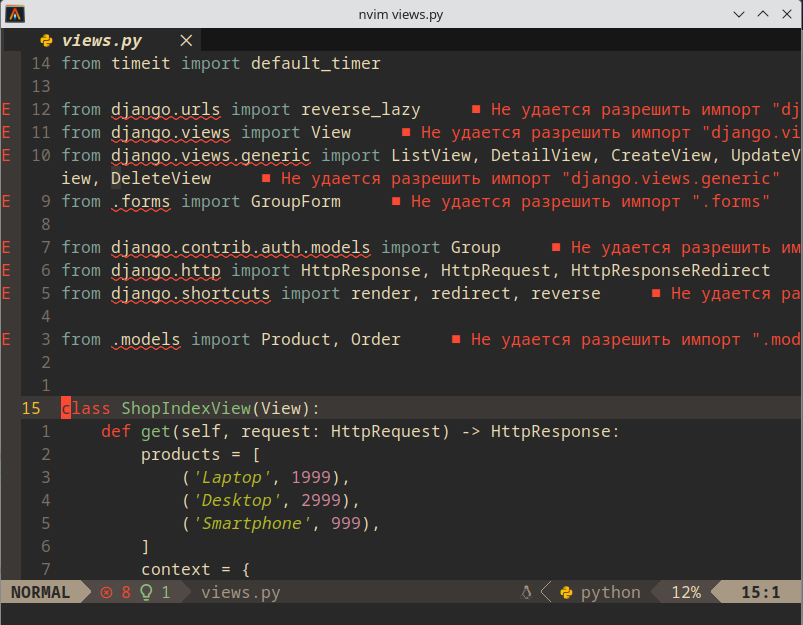Screen dimensions: 803x625
Task: Click error sign E beside .forms import line
Action: [x=6, y=201]
